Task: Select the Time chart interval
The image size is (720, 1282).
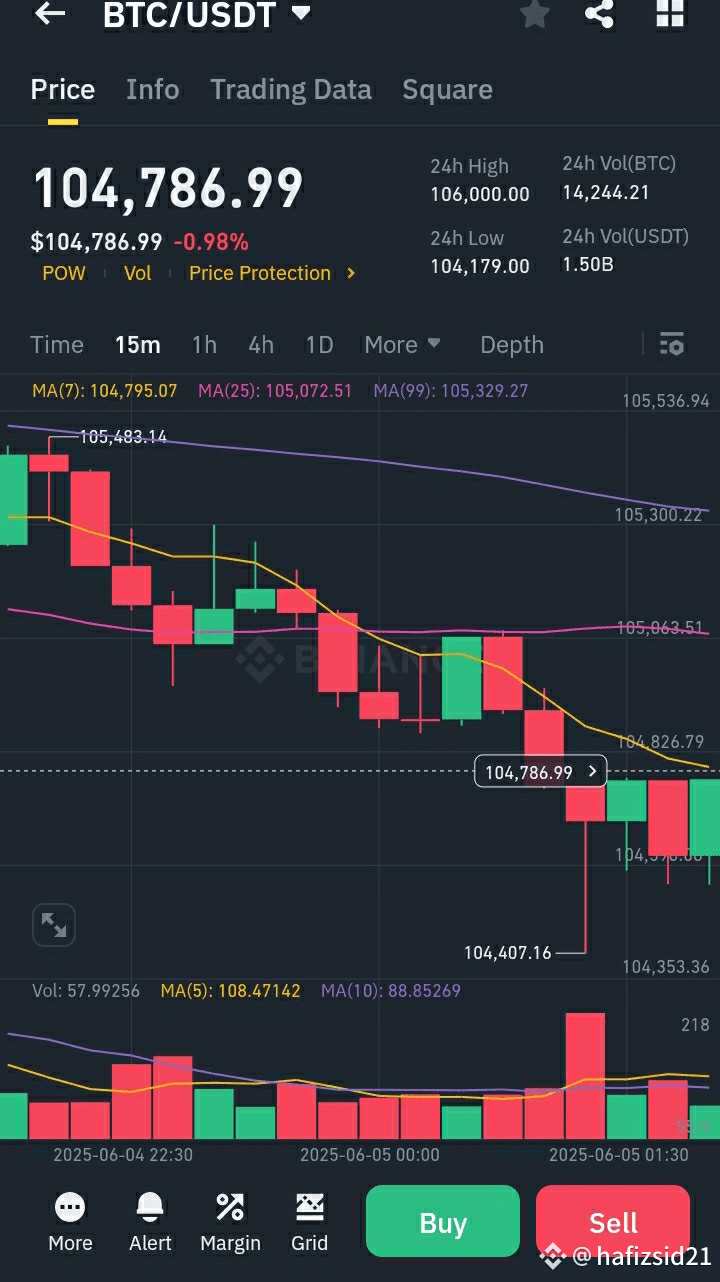Action: click(57, 345)
